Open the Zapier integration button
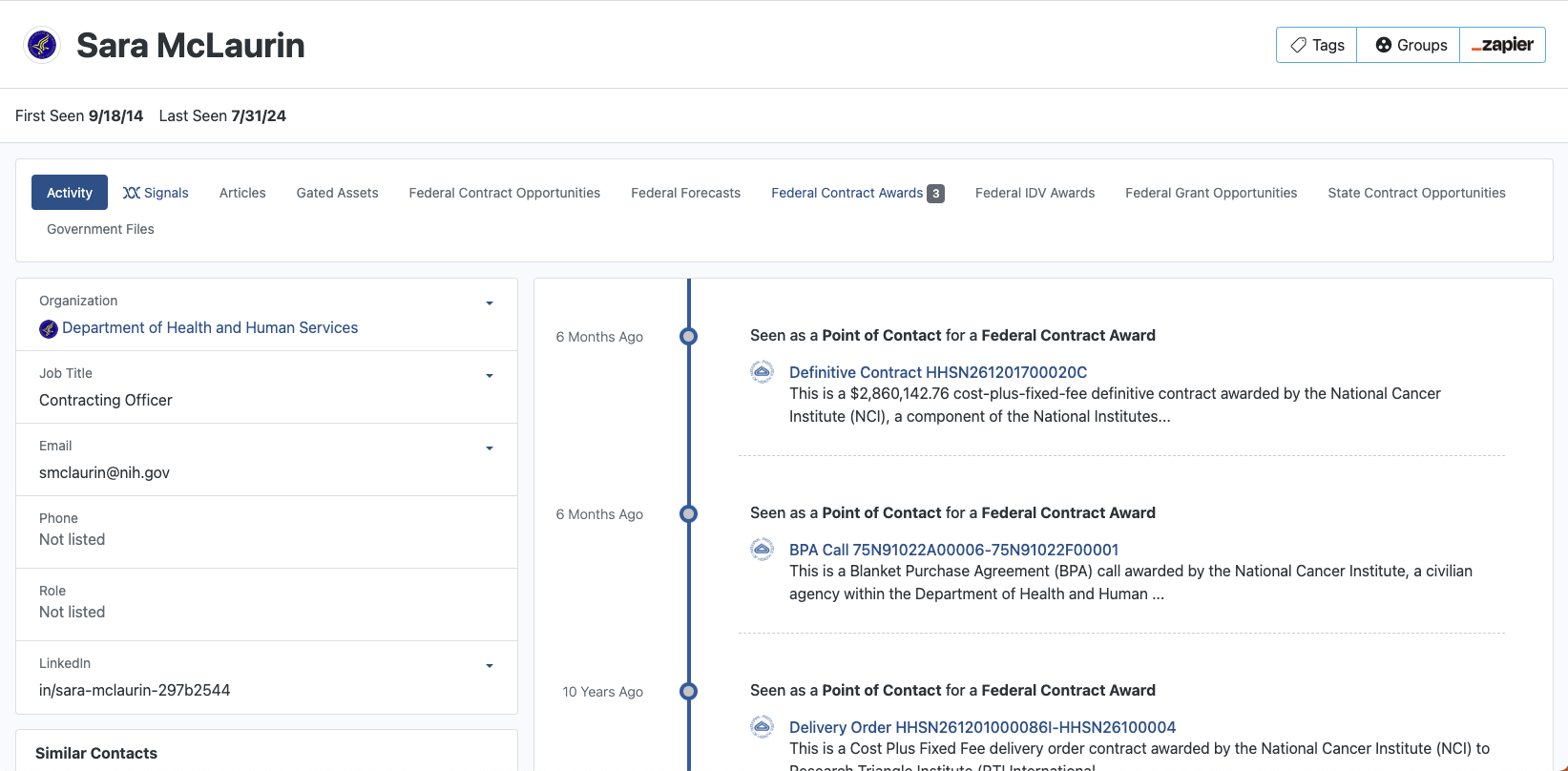This screenshot has height=771, width=1568. pos(1502,45)
